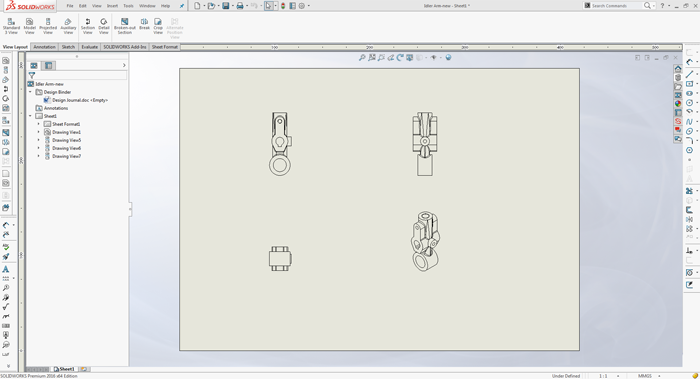The width and height of the screenshot is (700, 379).
Task: Open the Help question mark icon
Action: coord(662,6)
